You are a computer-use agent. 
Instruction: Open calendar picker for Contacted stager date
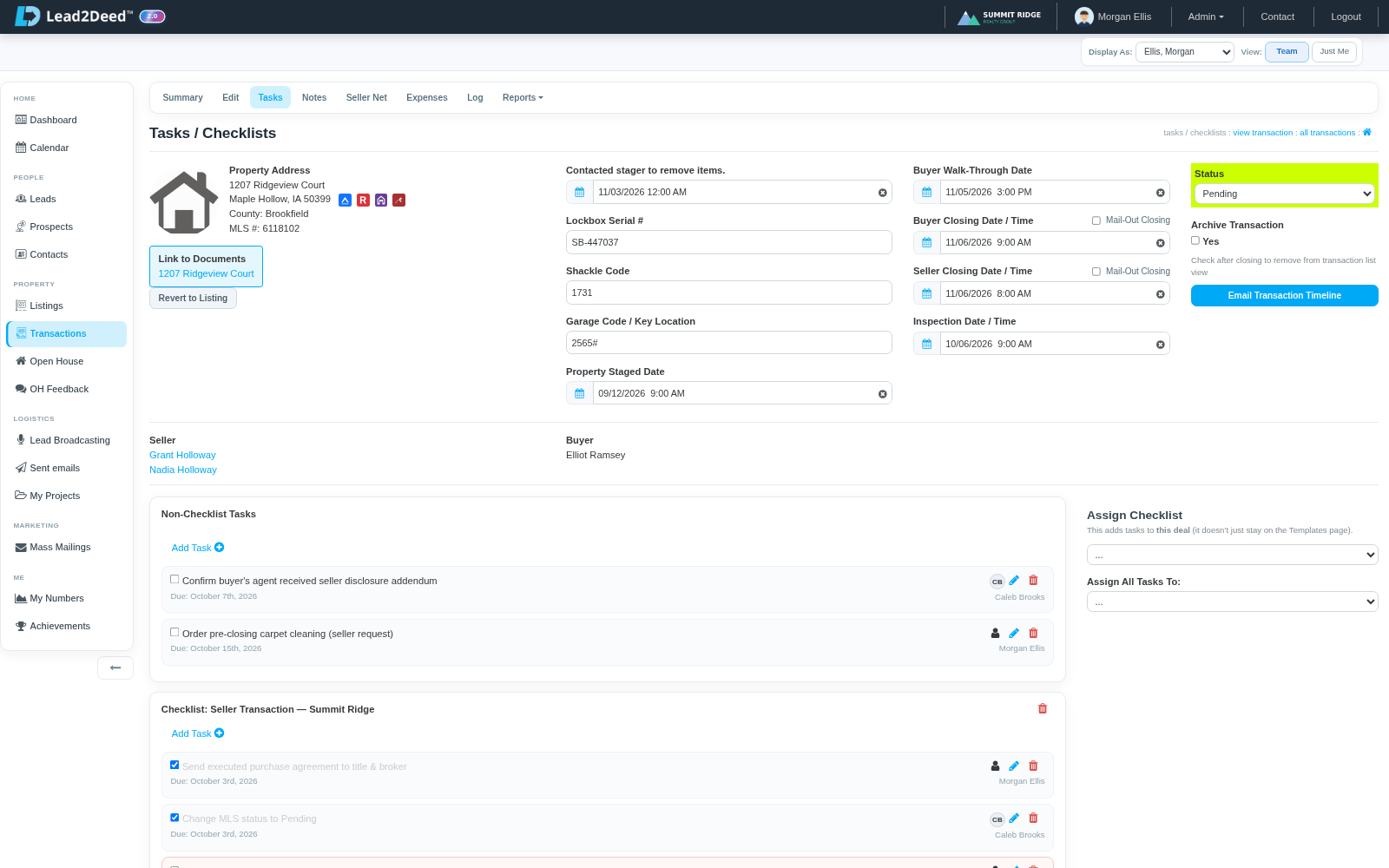(580, 192)
